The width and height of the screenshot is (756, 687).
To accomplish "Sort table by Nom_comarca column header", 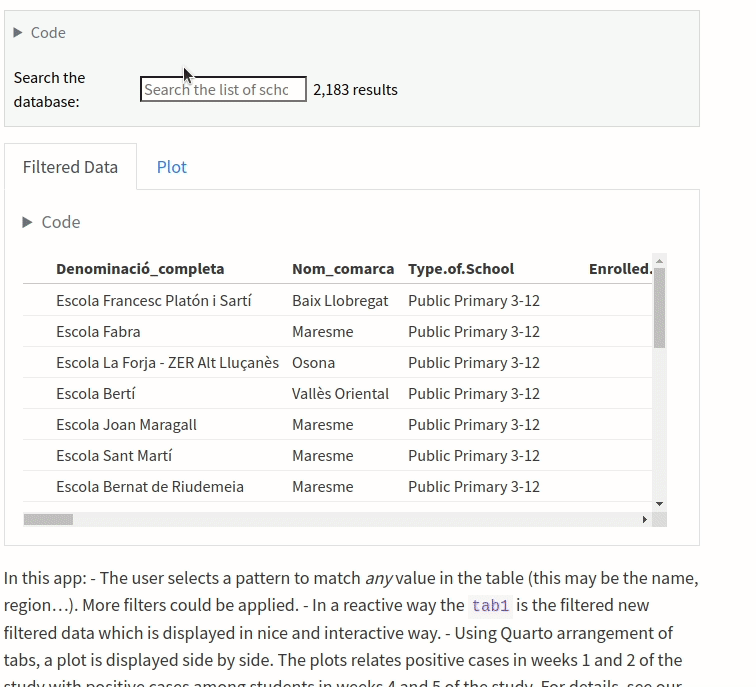I will coord(342,269).
